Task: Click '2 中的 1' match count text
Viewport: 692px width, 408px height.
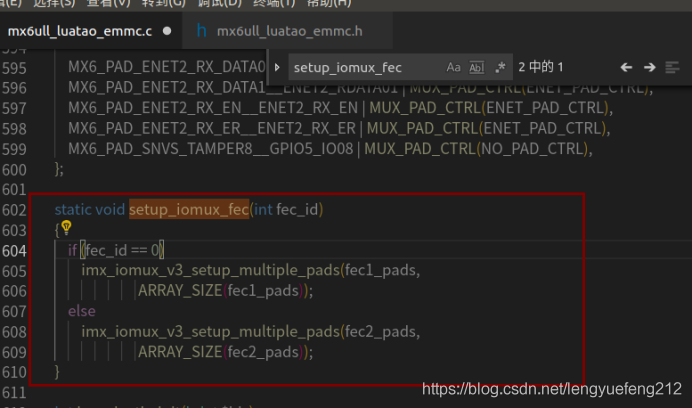Action: pyautogui.click(x=541, y=67)
